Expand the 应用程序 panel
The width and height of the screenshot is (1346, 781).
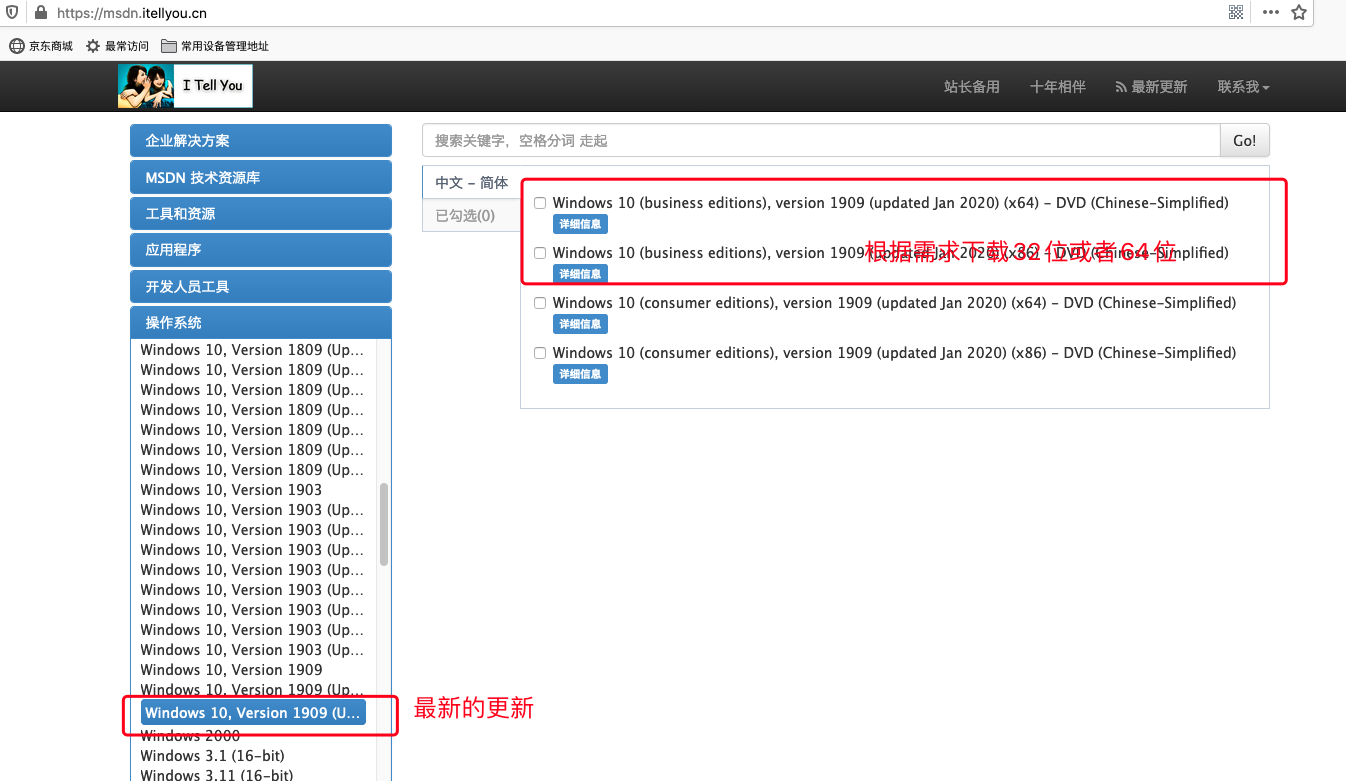tap(261, 250)
